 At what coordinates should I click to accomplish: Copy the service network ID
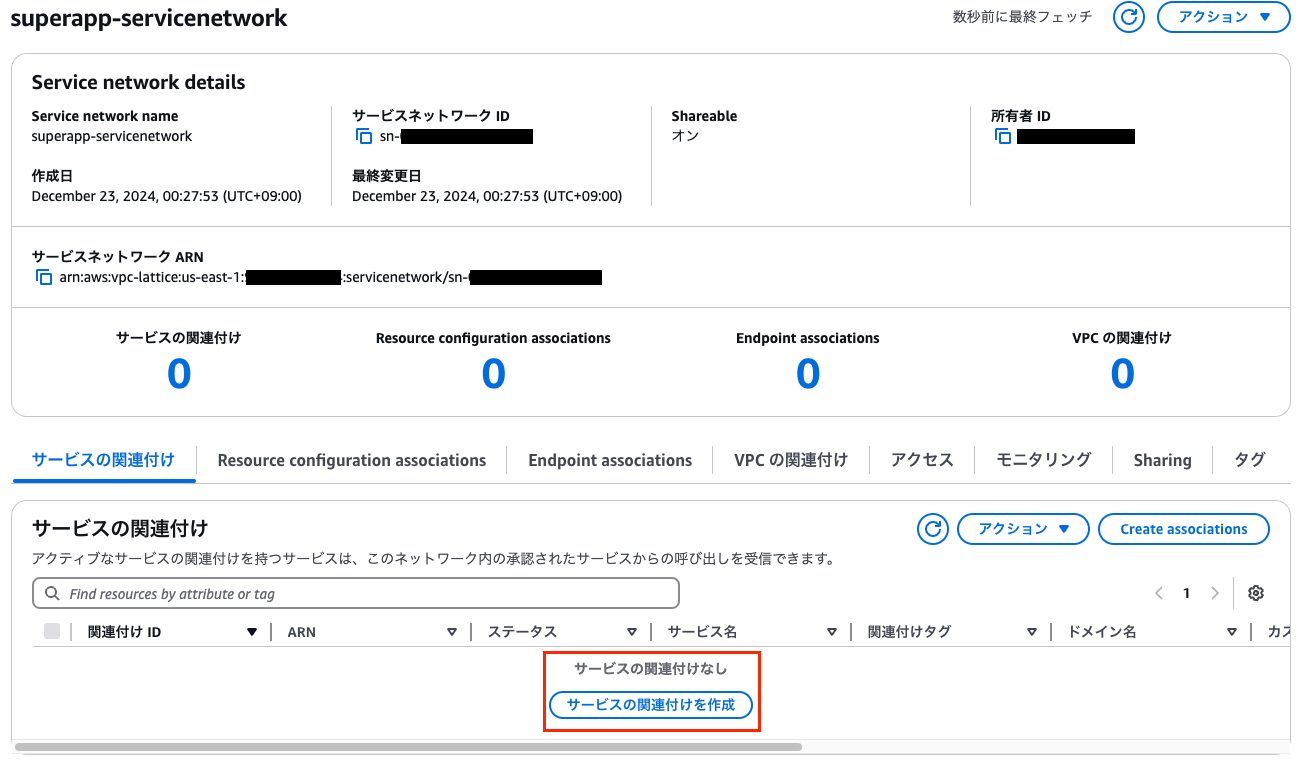[363, 136]
